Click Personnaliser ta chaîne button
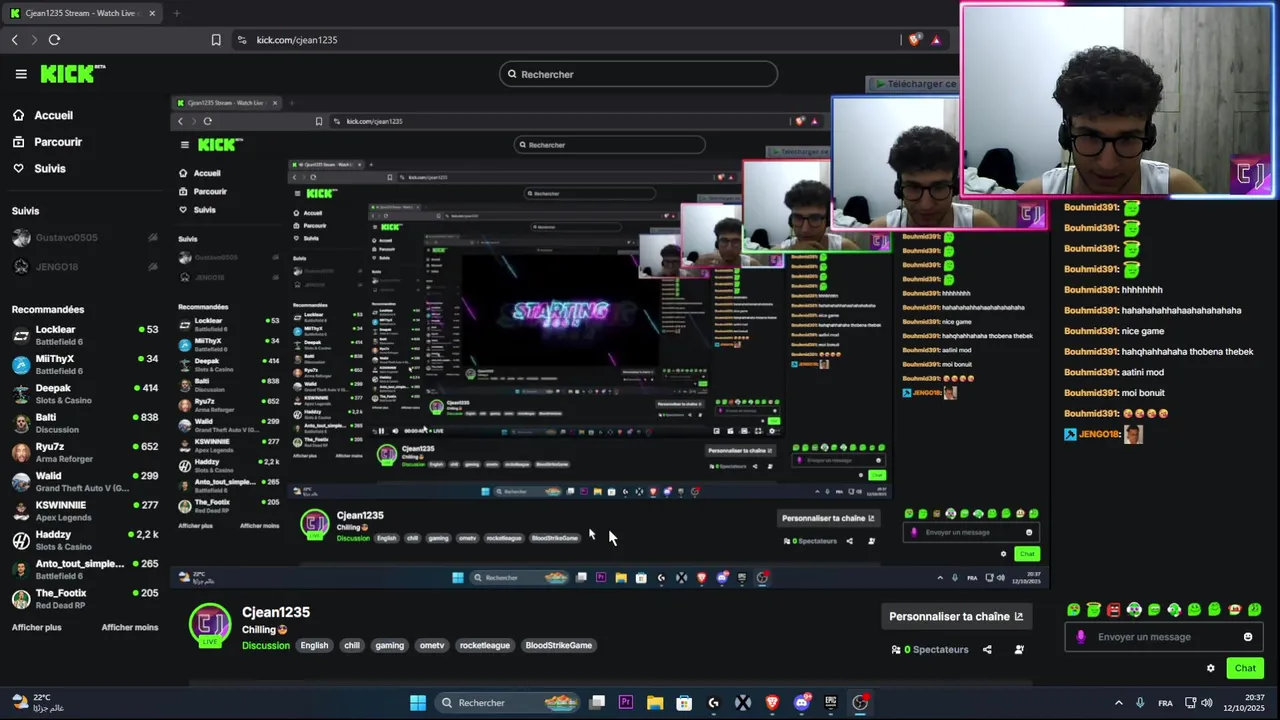This screenshot has width=1280, height=720. click(x=956, y=617)
